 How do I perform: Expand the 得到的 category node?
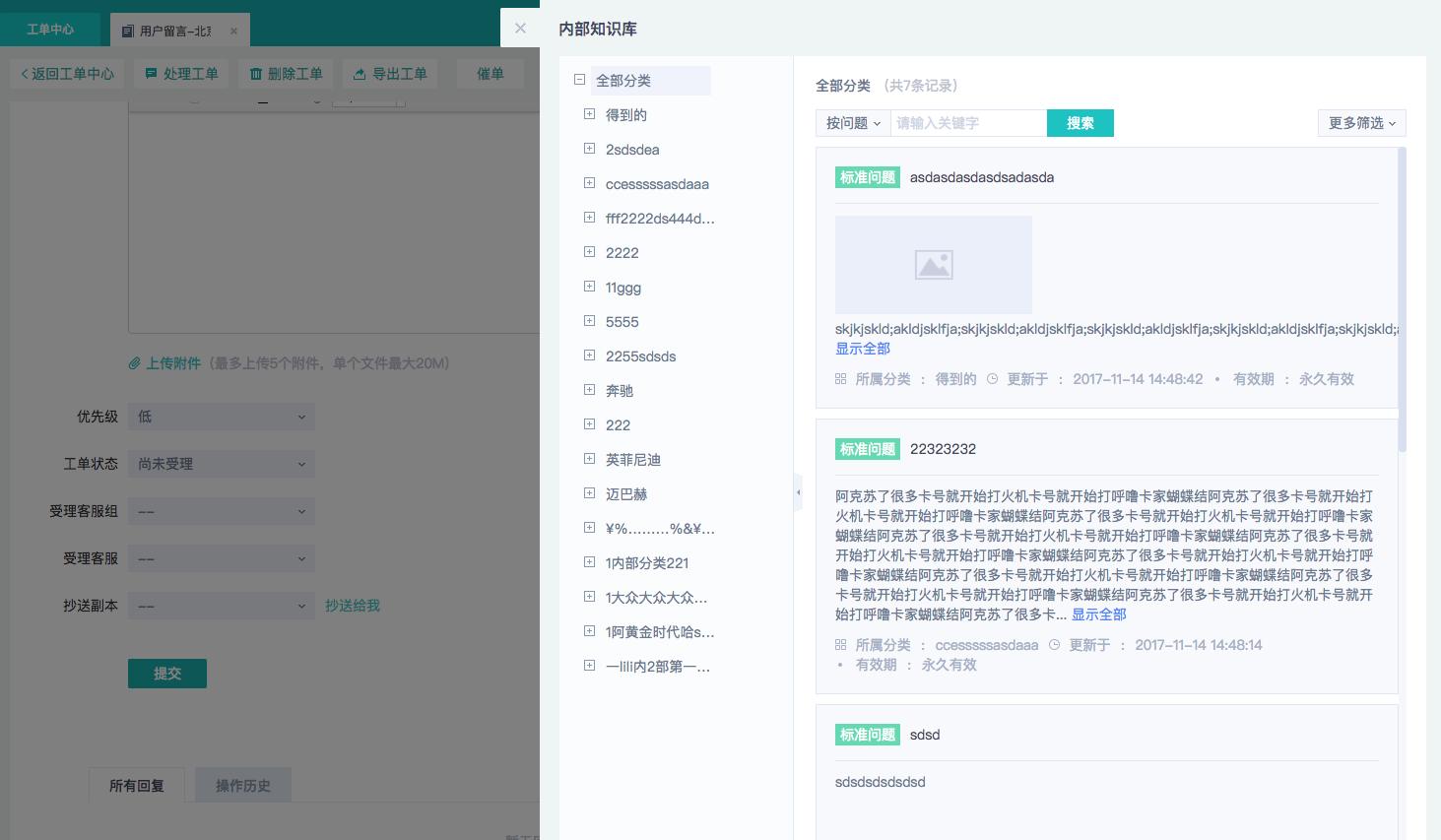(x=589, y=114)
